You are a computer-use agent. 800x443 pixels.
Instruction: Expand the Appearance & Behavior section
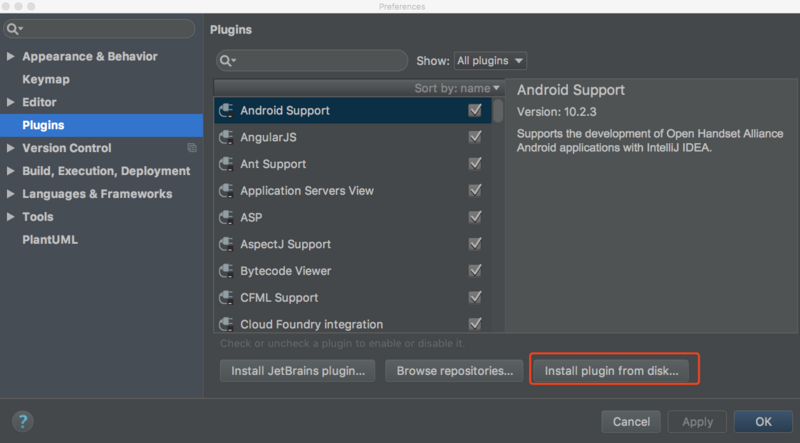(10, 56)
